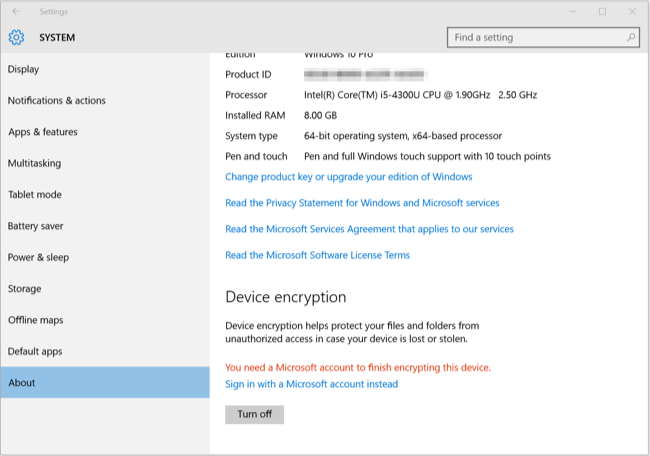The image size is (650, 456).
Task: Open the Display settings page
Action: click(x=24, y=69)
